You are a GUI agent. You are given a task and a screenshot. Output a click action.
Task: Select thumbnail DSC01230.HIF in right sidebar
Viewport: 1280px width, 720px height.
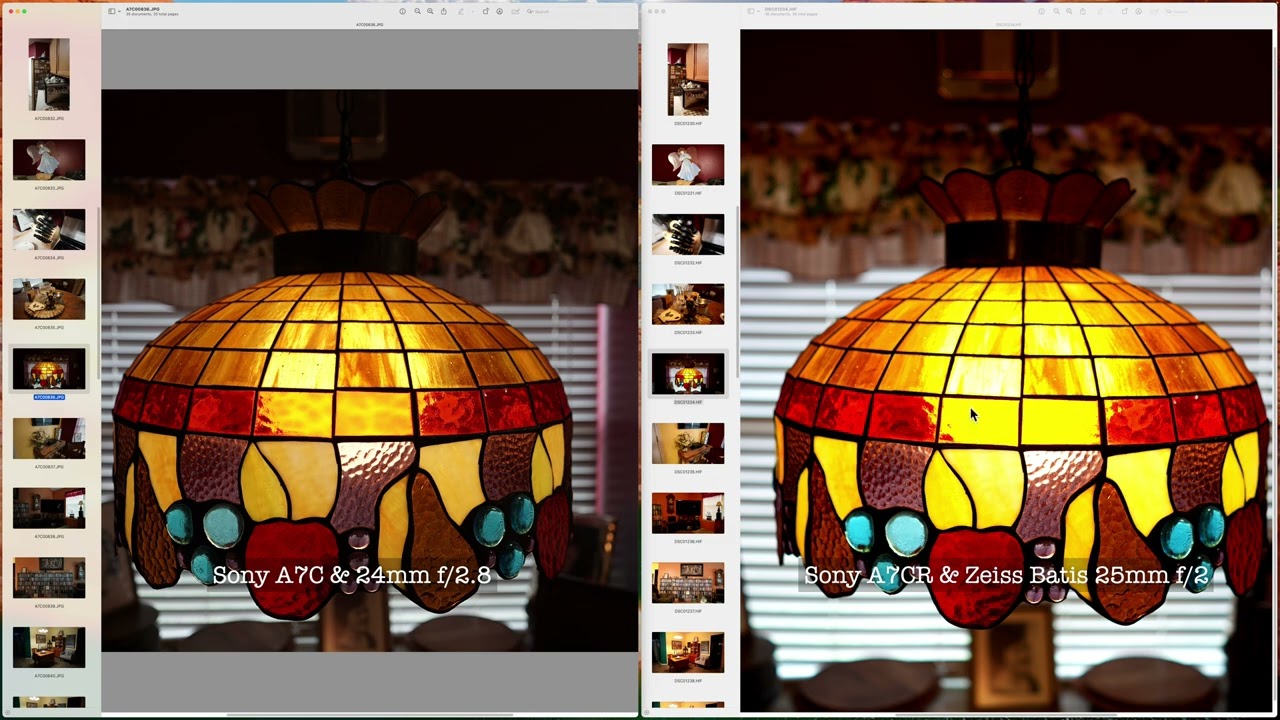click(688, 79)
